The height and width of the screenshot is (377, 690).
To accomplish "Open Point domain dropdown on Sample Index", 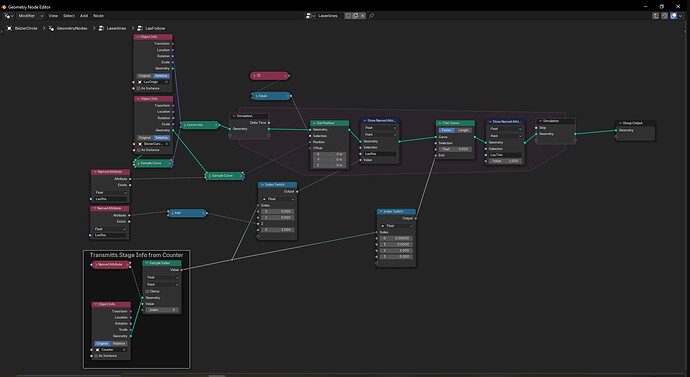I will point(162,285).
